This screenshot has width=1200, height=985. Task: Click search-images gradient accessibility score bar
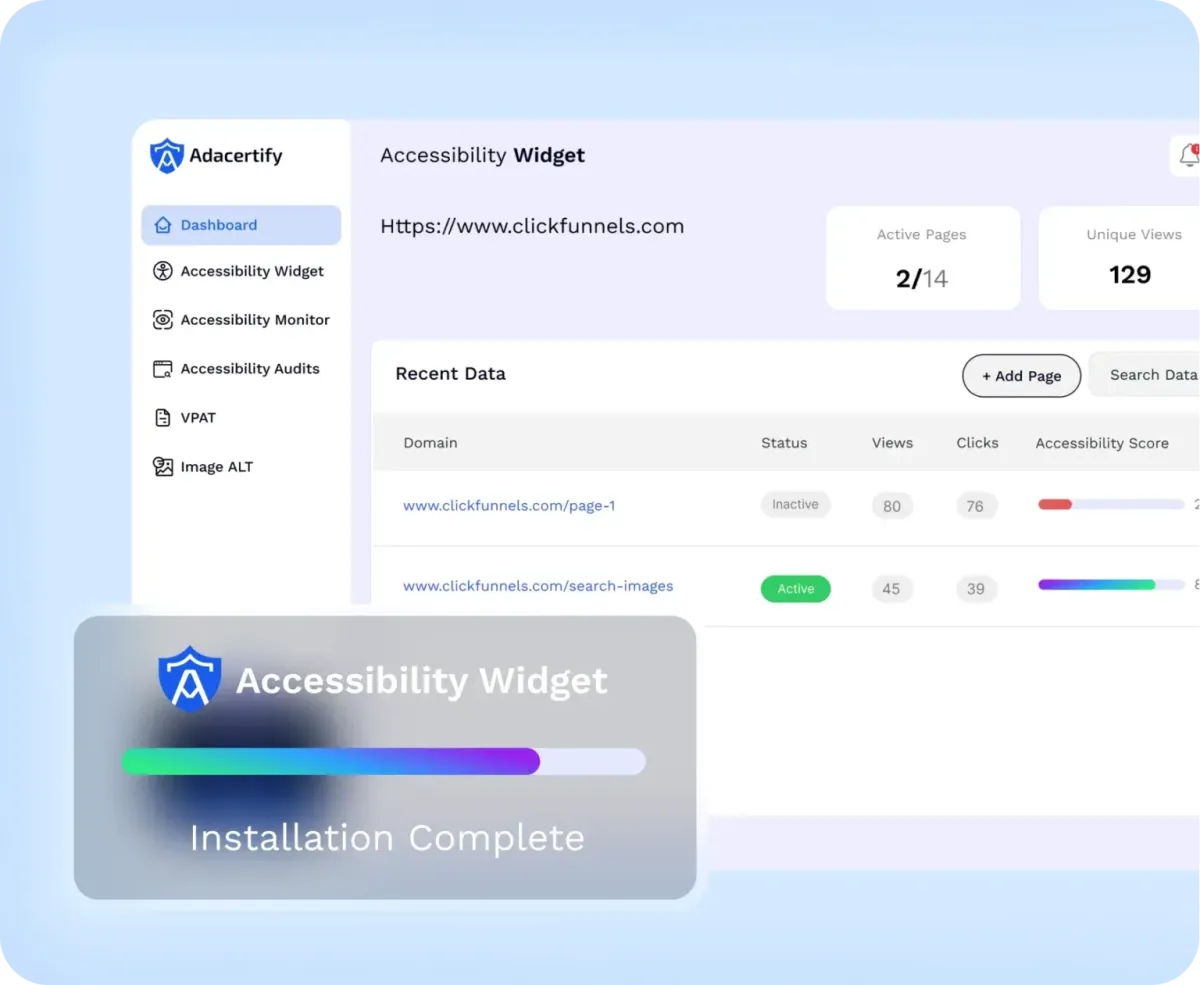1111,585
